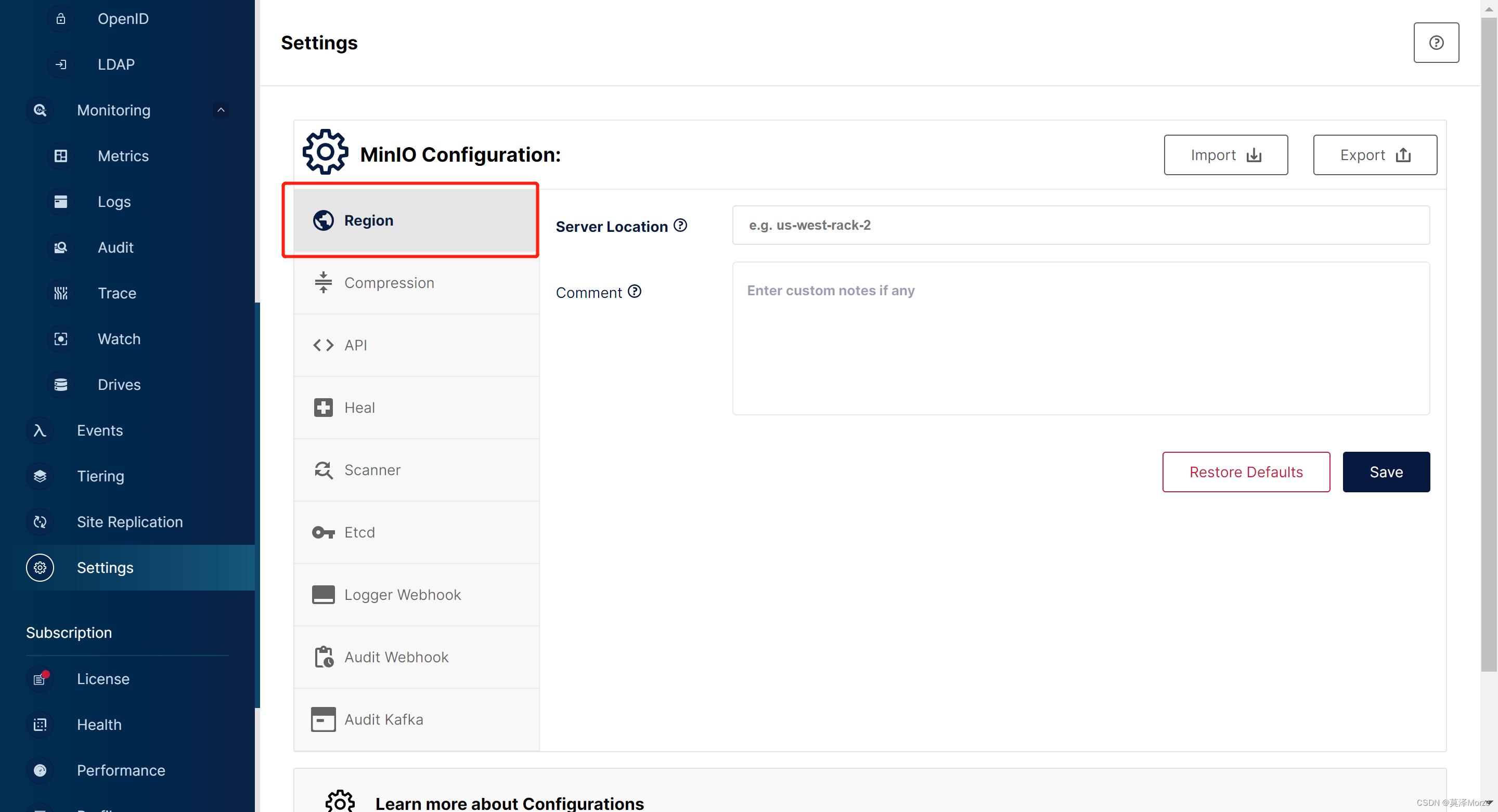Open the Tiering section
This screenshot has height=812, width=1498.
coord(100,476)
